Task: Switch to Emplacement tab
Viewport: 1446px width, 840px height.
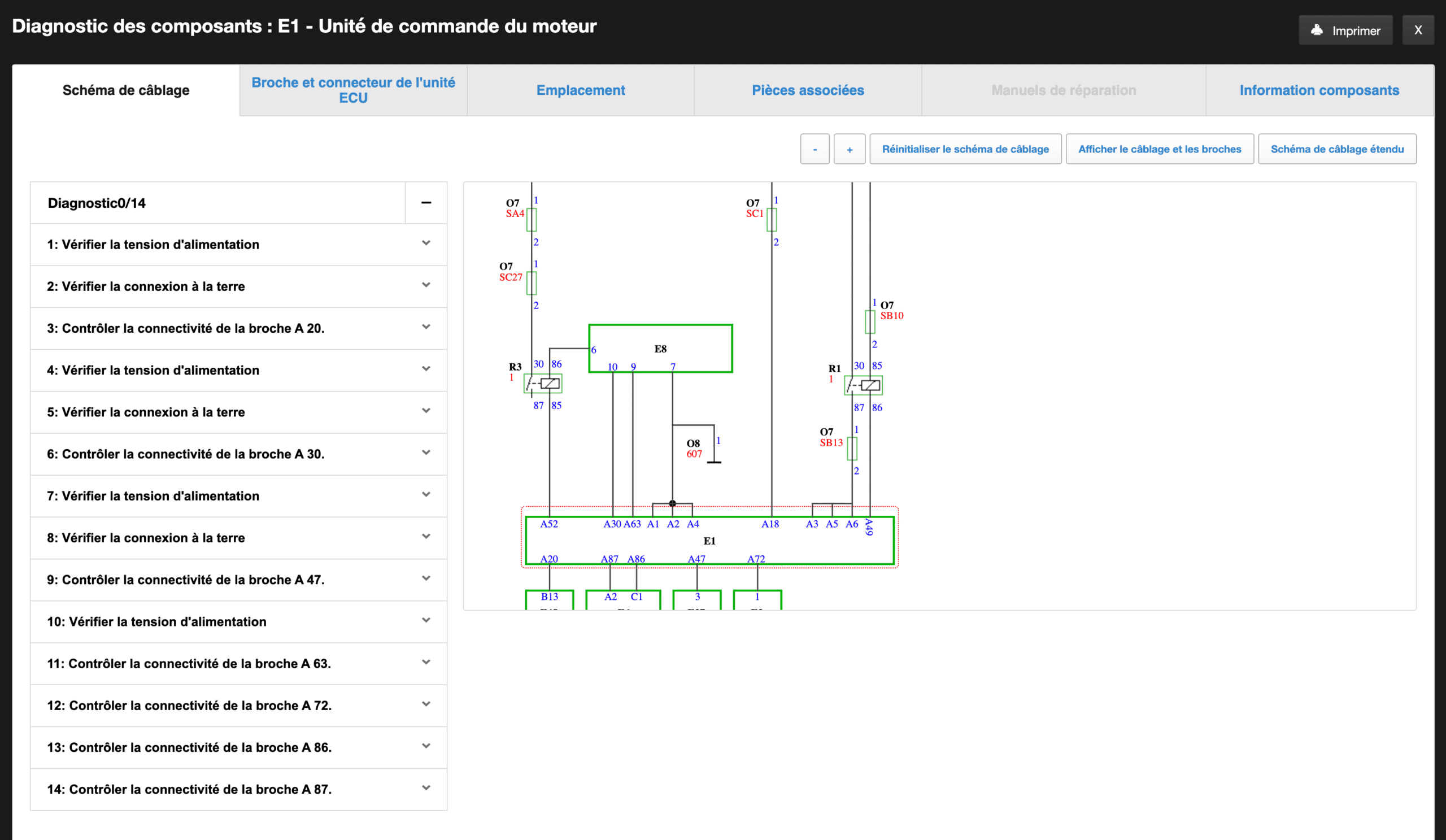Action: (580, 90)
